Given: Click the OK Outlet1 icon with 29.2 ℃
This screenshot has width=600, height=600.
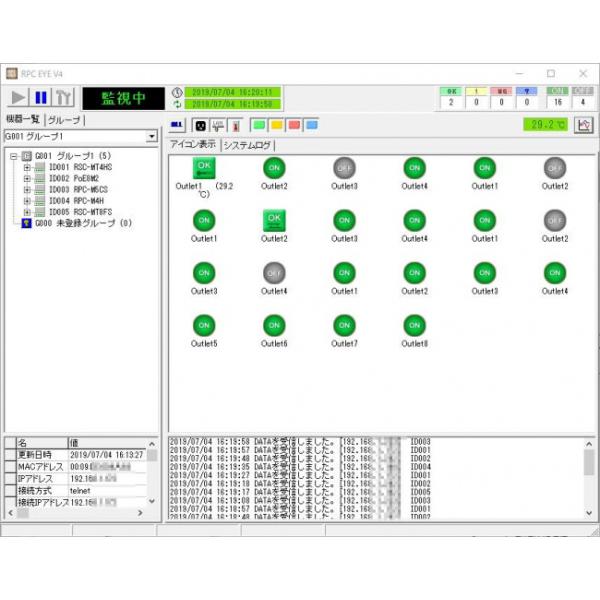Looking at the screenshot, I should [x=204, y=168].
